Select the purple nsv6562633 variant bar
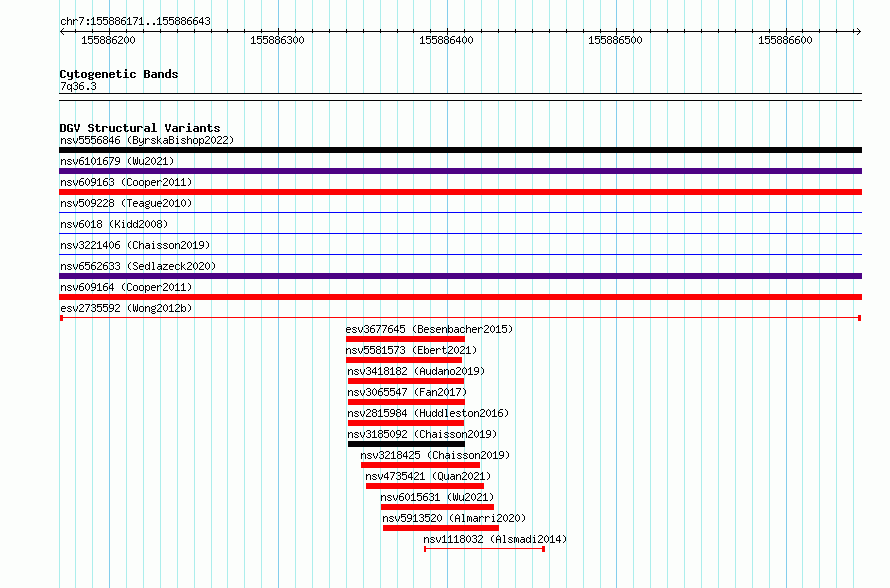 point(460,276)
